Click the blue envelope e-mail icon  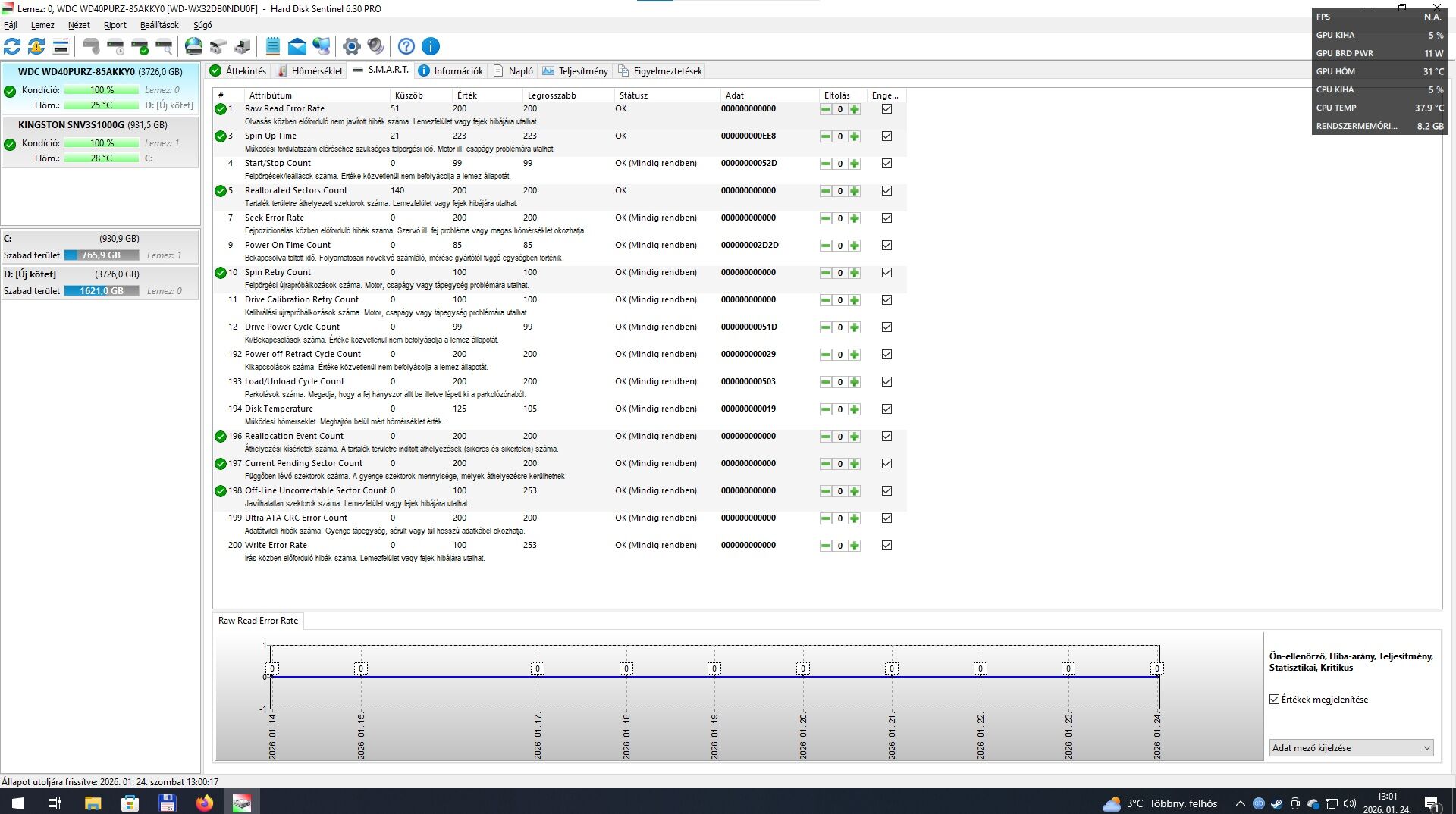pyautogui.click(x=297, y=46)
